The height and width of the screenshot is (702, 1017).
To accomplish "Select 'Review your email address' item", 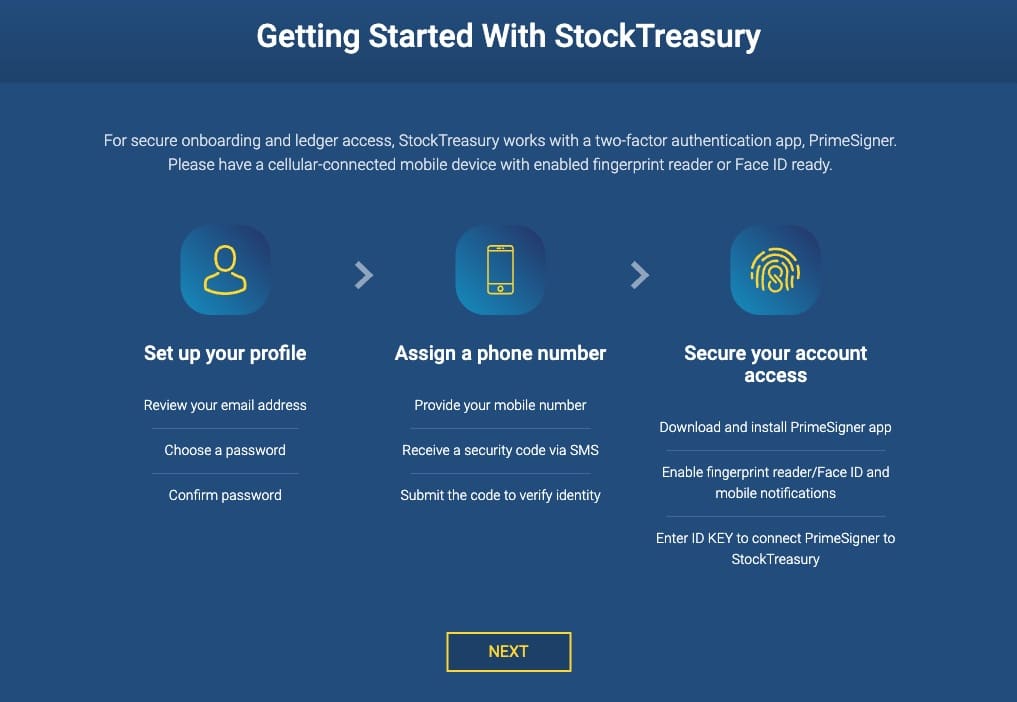I will 224,405.
